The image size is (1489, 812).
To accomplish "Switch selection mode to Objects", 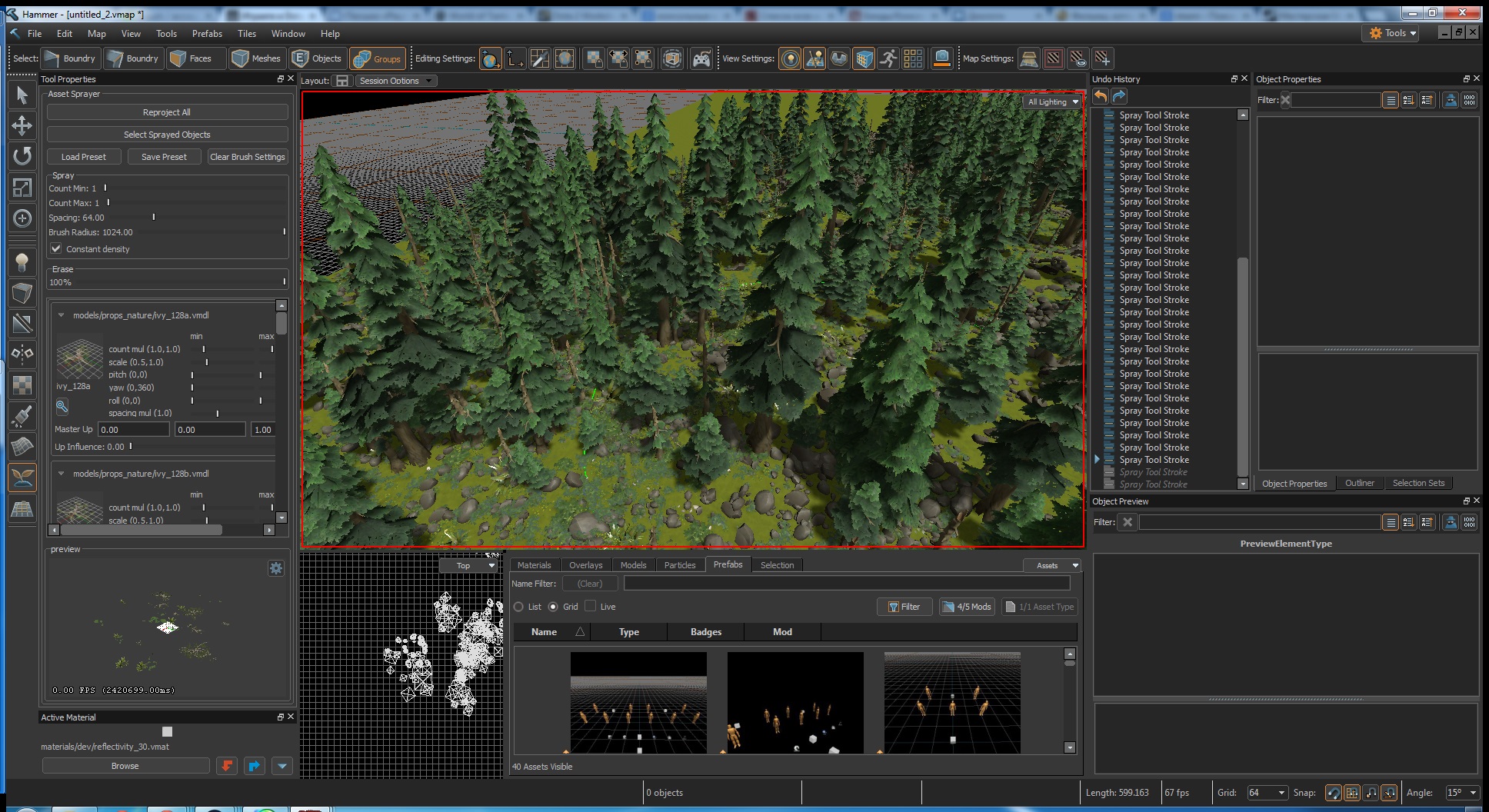I will pos(317,58).
